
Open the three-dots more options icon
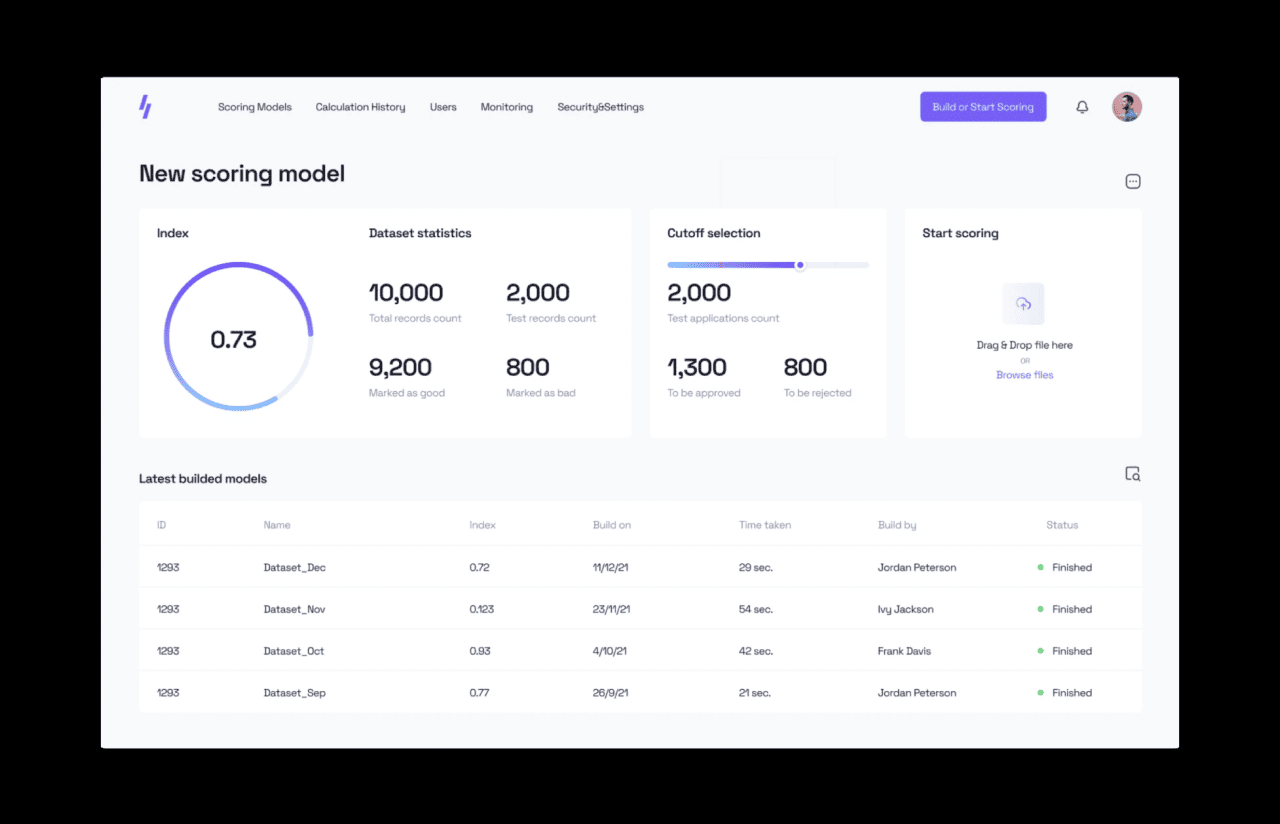(x=1133, y=181)
